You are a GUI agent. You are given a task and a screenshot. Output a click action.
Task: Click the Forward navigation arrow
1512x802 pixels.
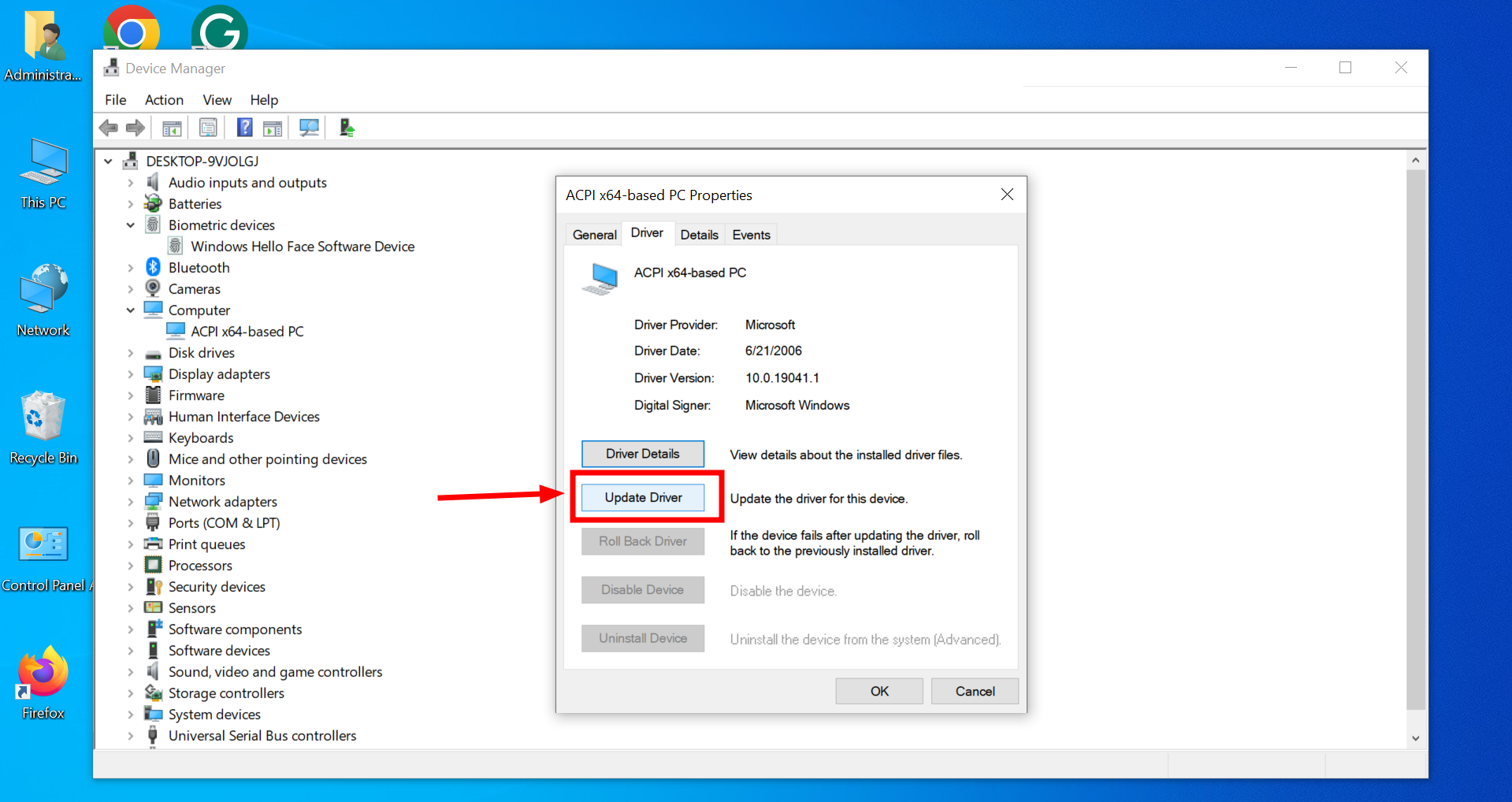[135, 127]
